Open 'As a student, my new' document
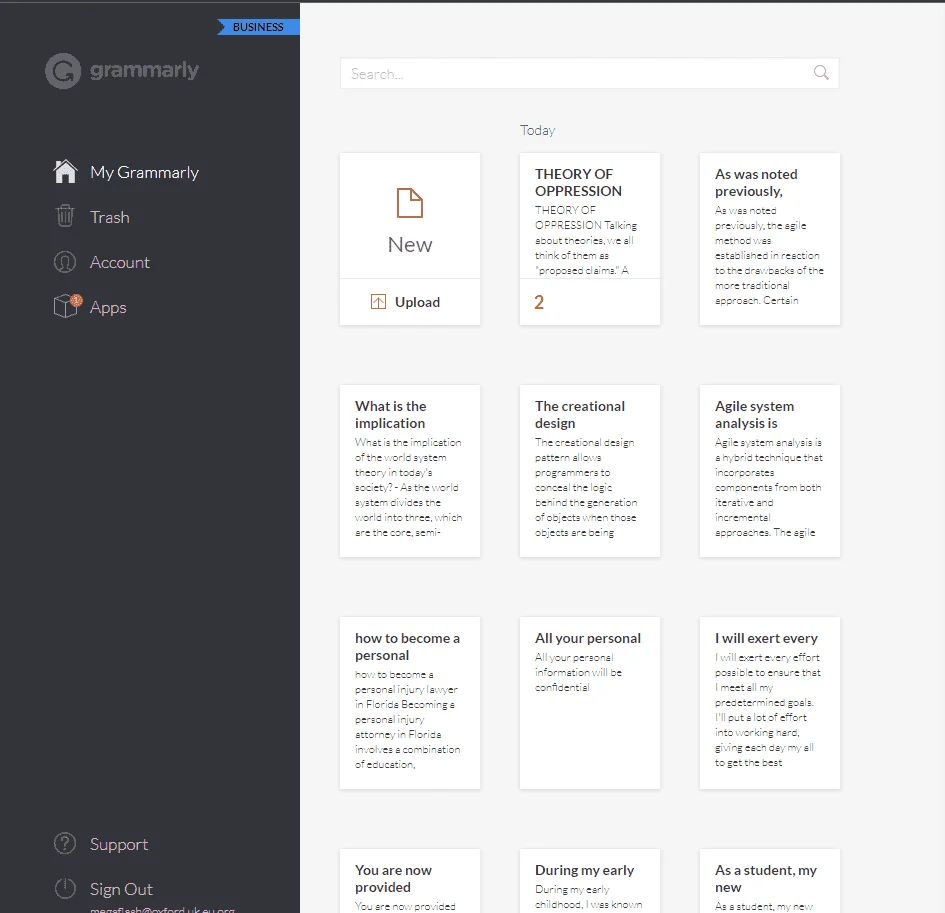 click(x=770, y=880)
